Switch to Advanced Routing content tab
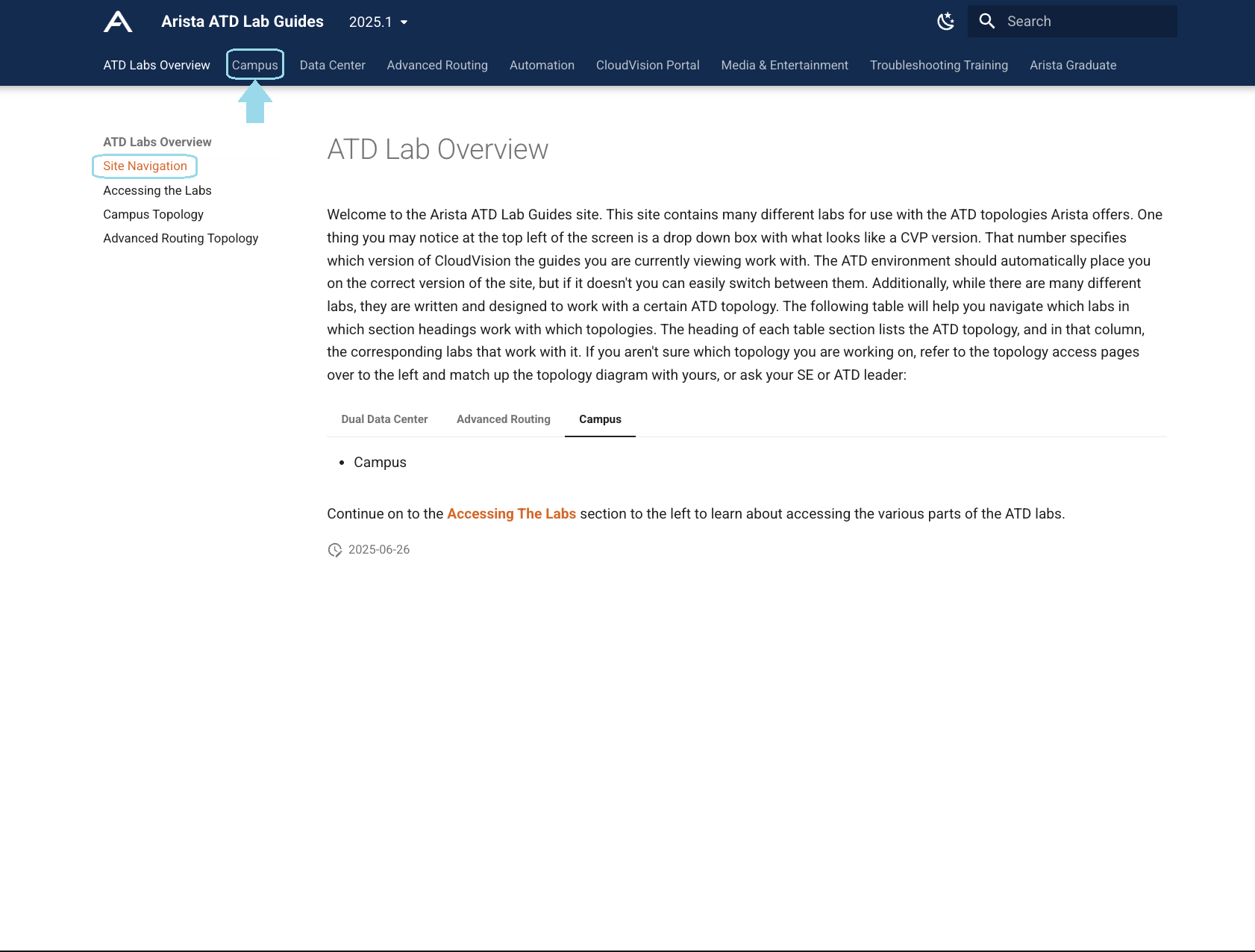Image resolution: width=1255 pixels, height=952 pixels. 503,419
